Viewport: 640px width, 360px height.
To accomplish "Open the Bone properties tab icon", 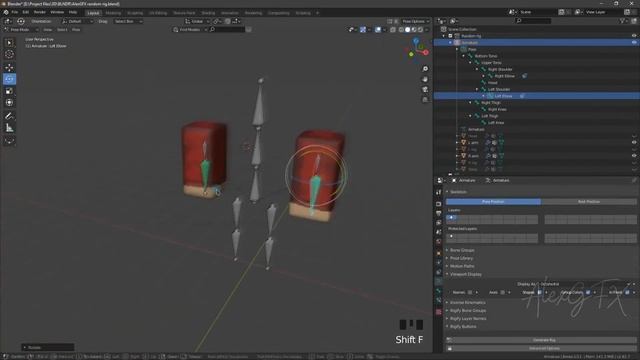I will point(439,291).
